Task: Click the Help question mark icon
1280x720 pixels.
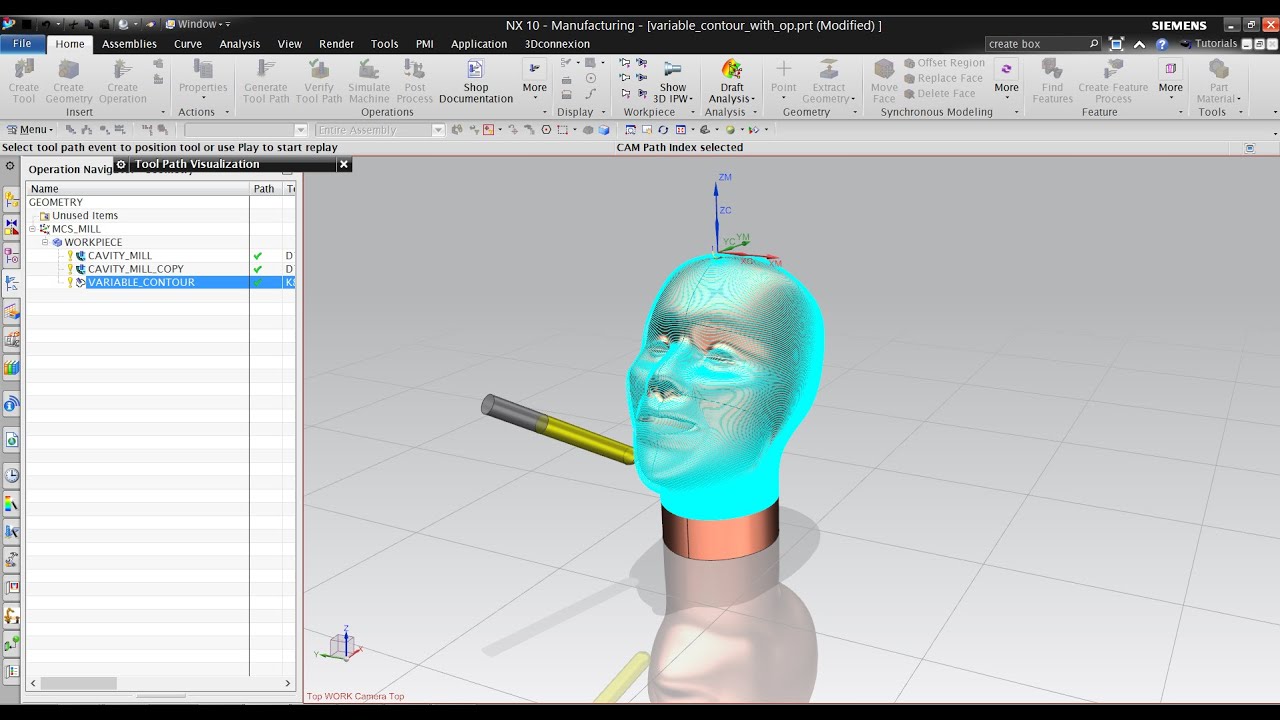Action: coord(1161,44)
